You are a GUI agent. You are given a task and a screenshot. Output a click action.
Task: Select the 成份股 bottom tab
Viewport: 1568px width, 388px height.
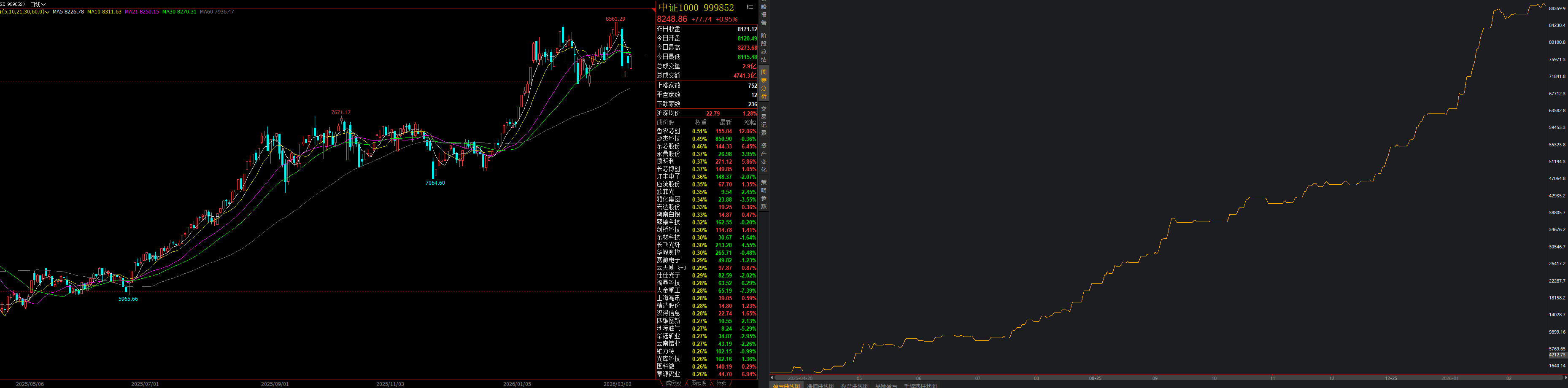coord(673,383)
